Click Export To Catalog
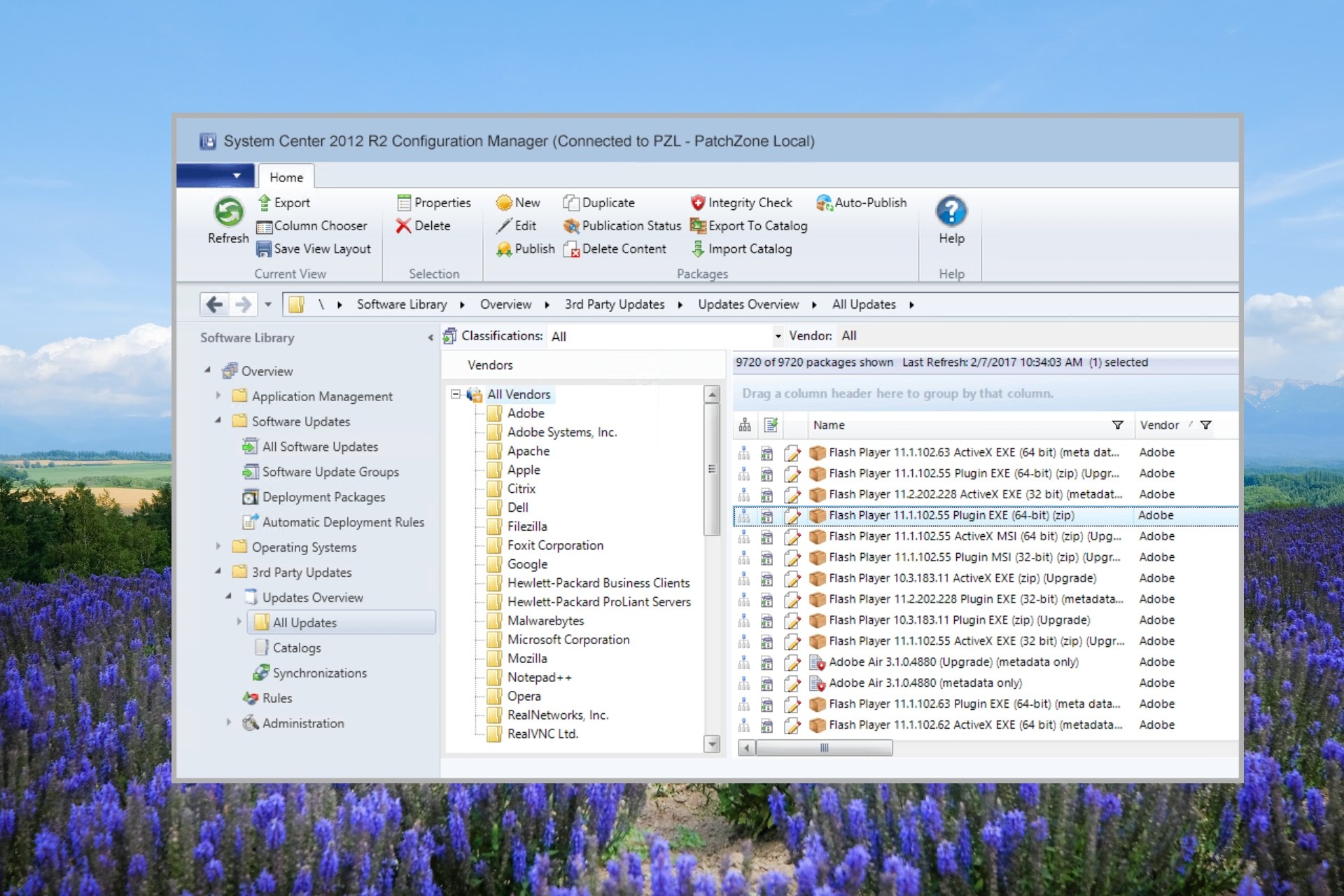Viewport: 1344px width, 896px height. pos(748,225)
